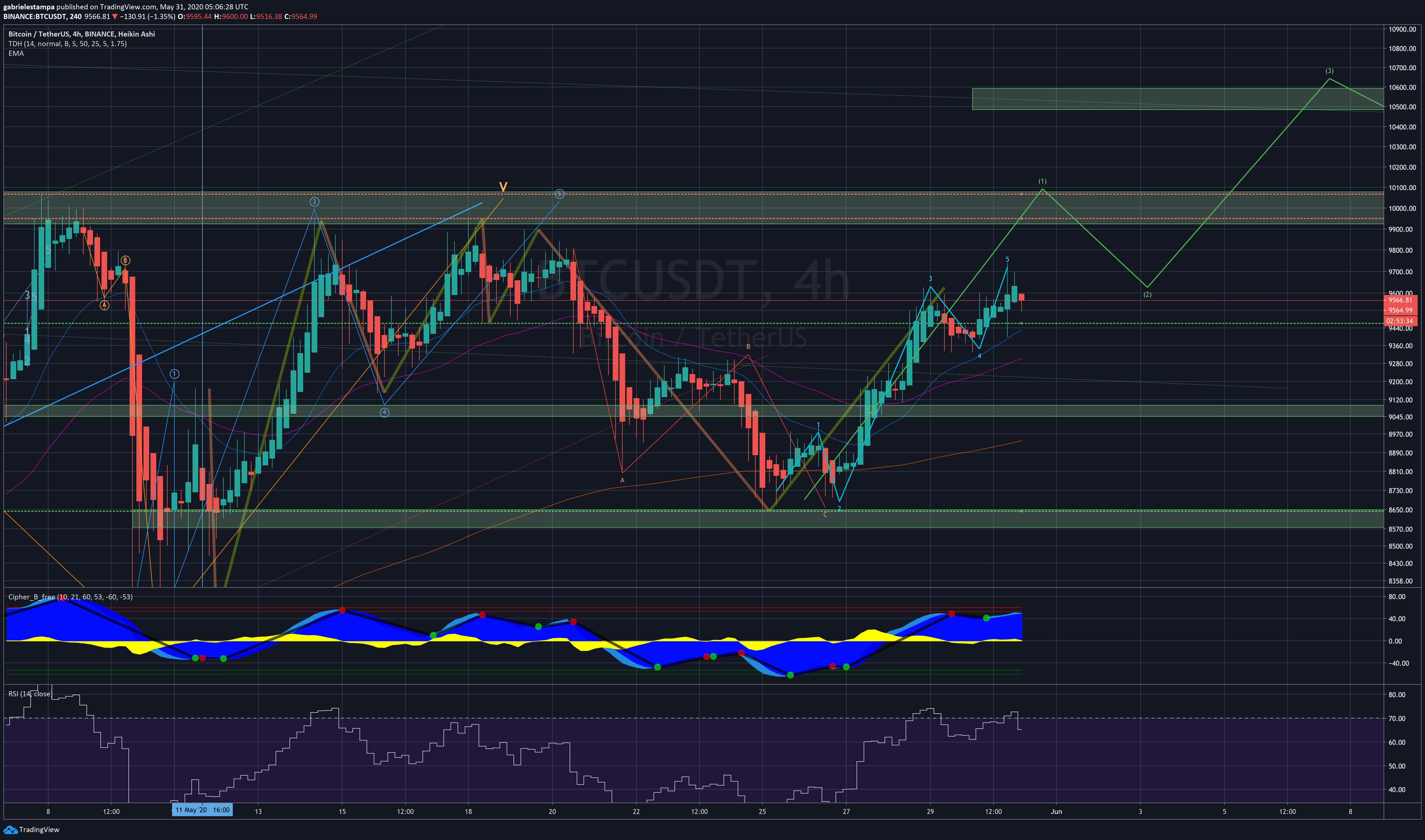1425x840 pixels.
Task: Click the circled 1 wave label near 11 May
Action: (174, 374)
